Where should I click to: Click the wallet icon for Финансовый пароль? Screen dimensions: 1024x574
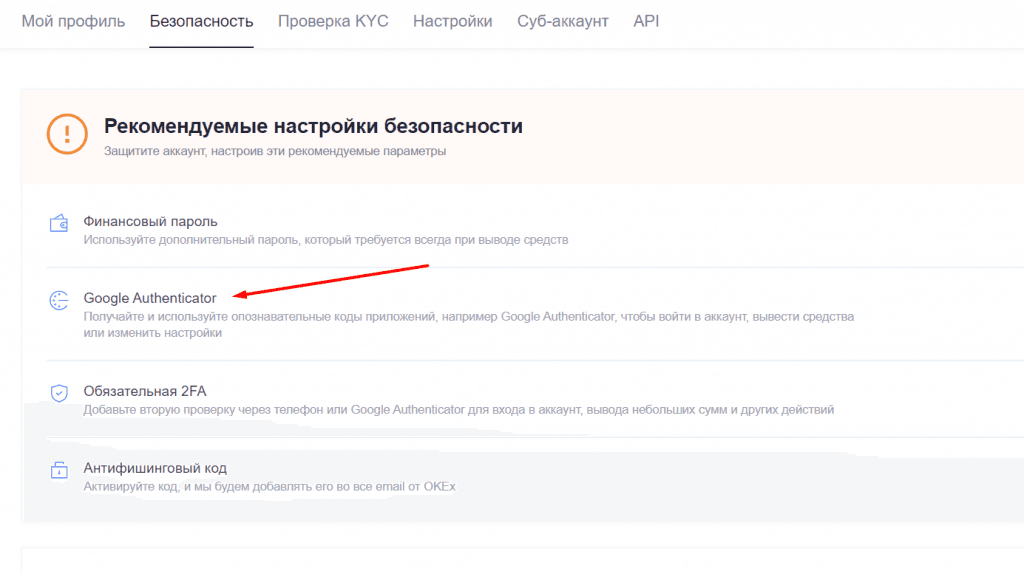pos(59,223)
